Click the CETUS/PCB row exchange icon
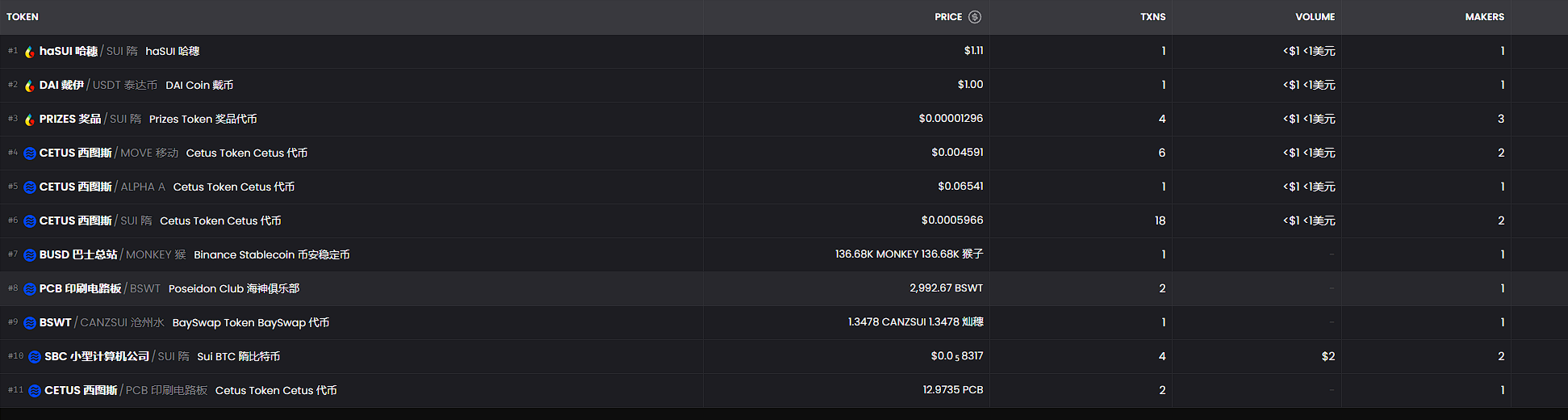1568x420 pixels. (35, 391)
